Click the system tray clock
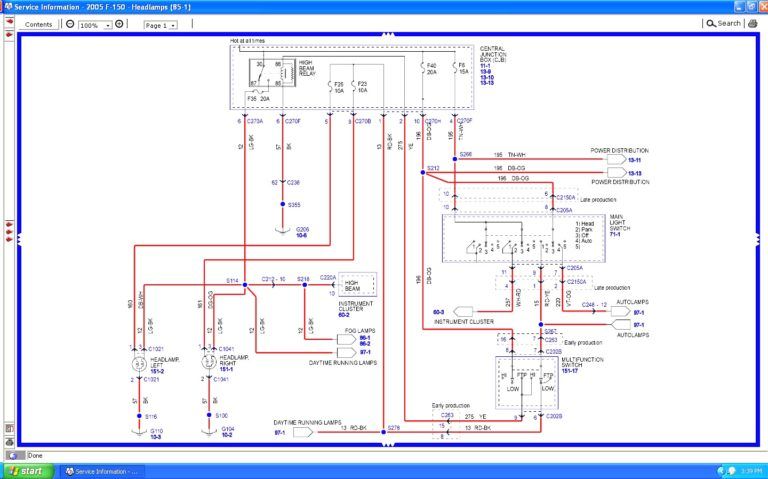This screenshot has height=479, width=768. click(751, 471)
